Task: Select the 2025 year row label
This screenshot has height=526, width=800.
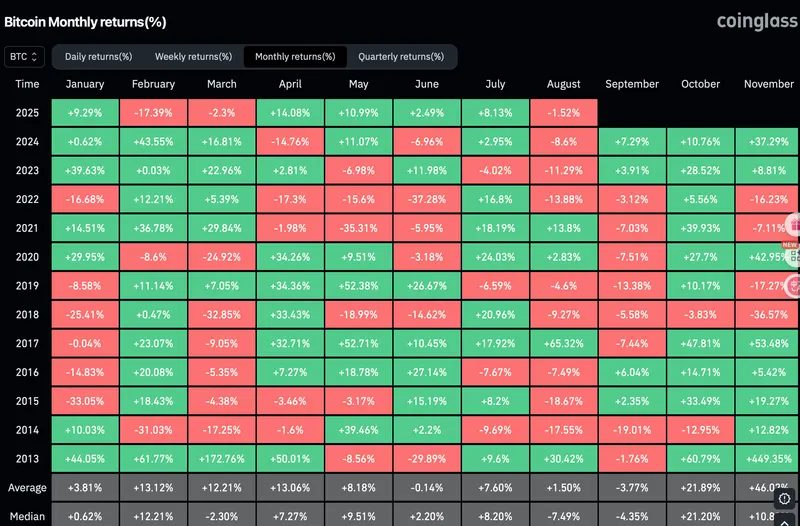Action: pyautogui.click(x=27, y=113)
